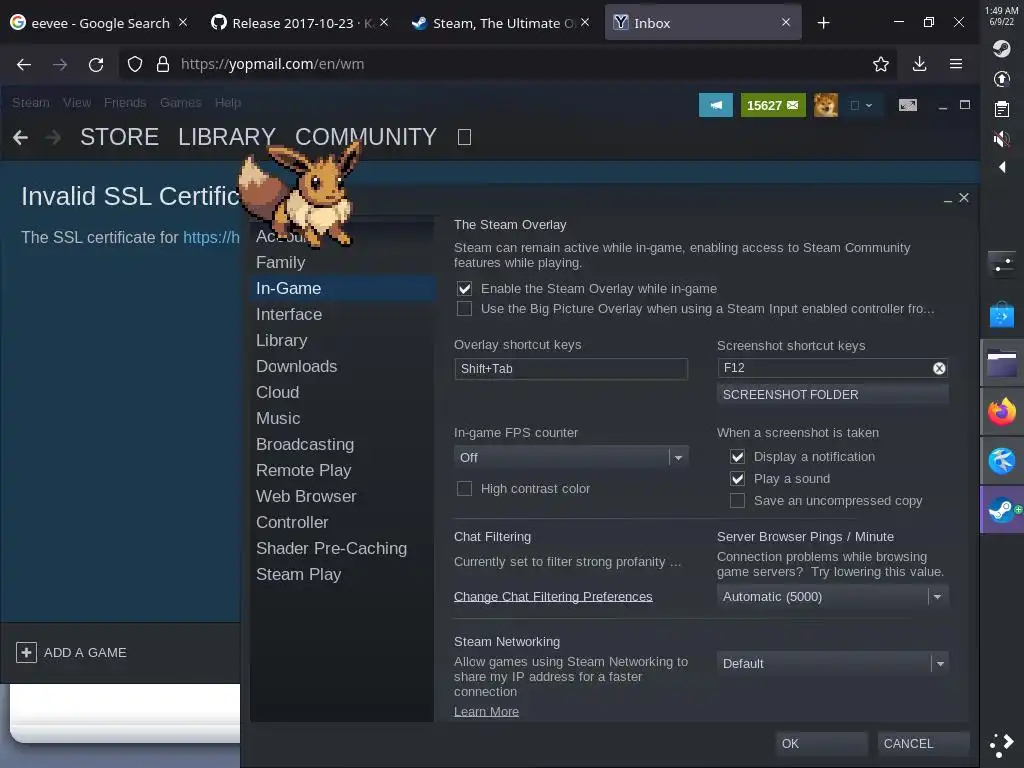Select Family settings category

(x=342, y=263)
